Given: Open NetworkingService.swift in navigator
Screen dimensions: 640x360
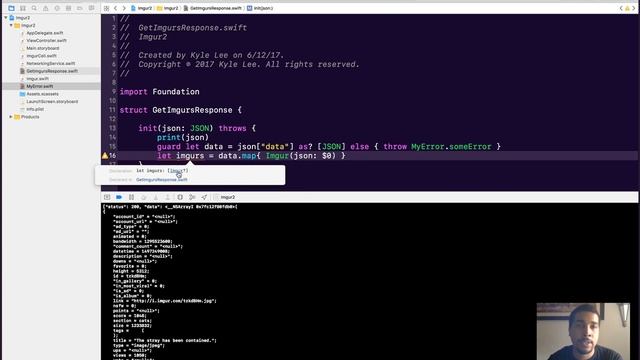Looking at the screenshot, I should [x=51, y=63].
